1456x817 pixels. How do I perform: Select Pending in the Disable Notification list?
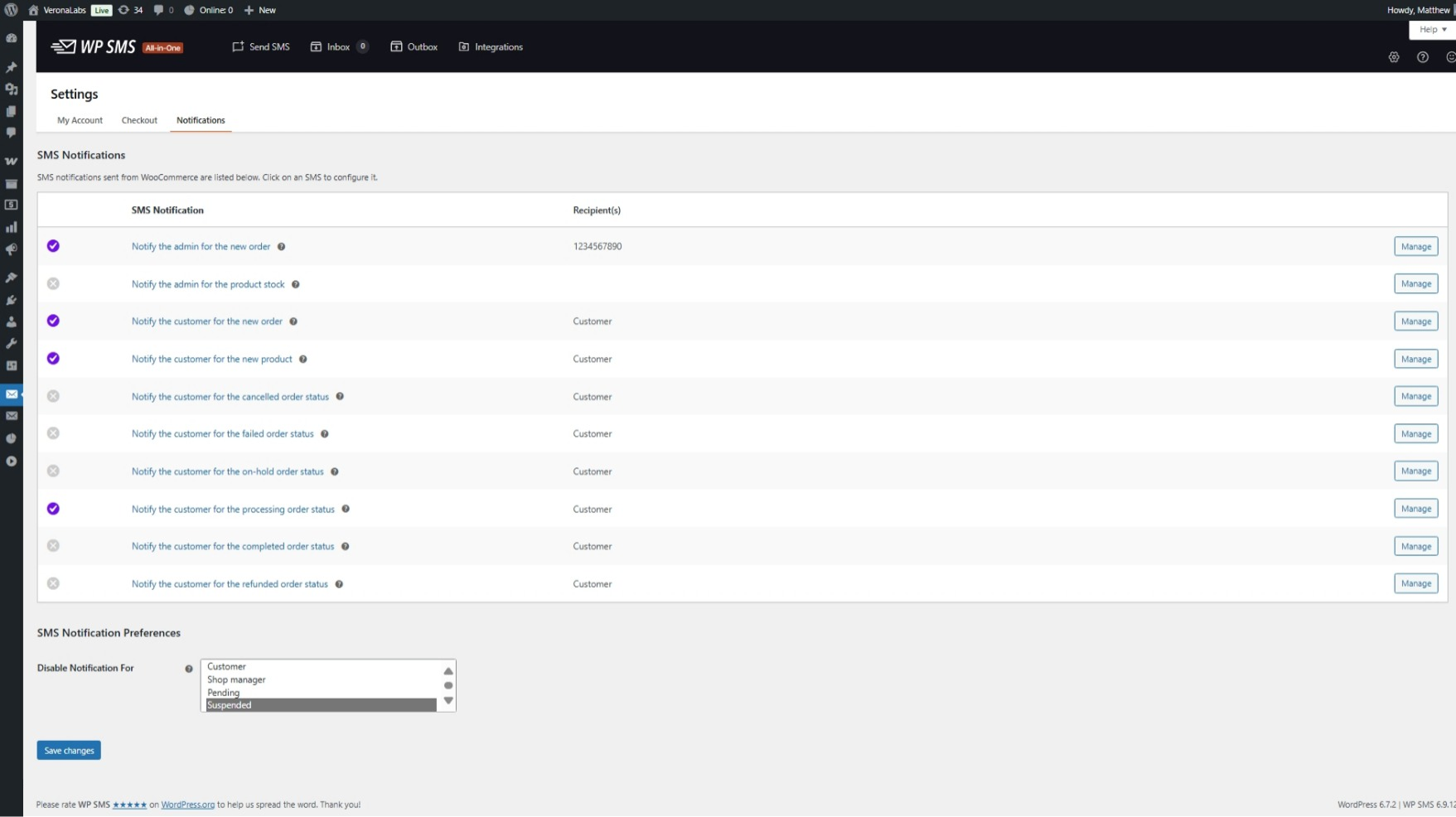(321, 693)
